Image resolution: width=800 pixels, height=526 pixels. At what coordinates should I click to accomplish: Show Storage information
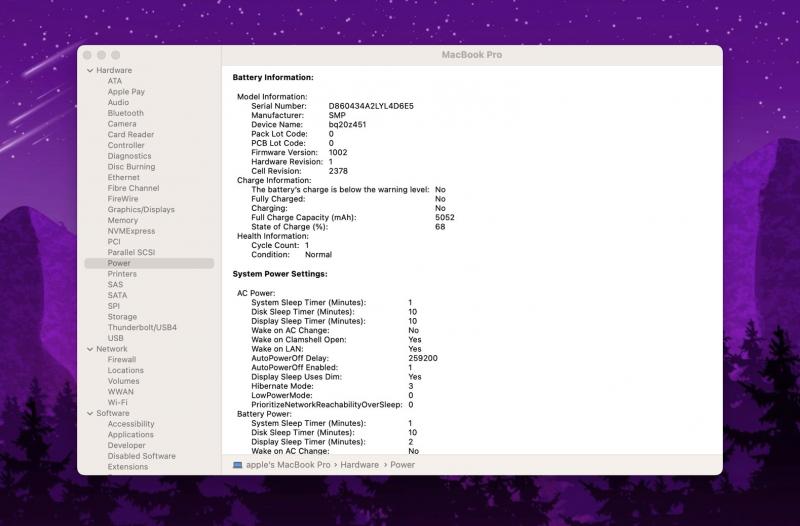click(x=122, y=317)
